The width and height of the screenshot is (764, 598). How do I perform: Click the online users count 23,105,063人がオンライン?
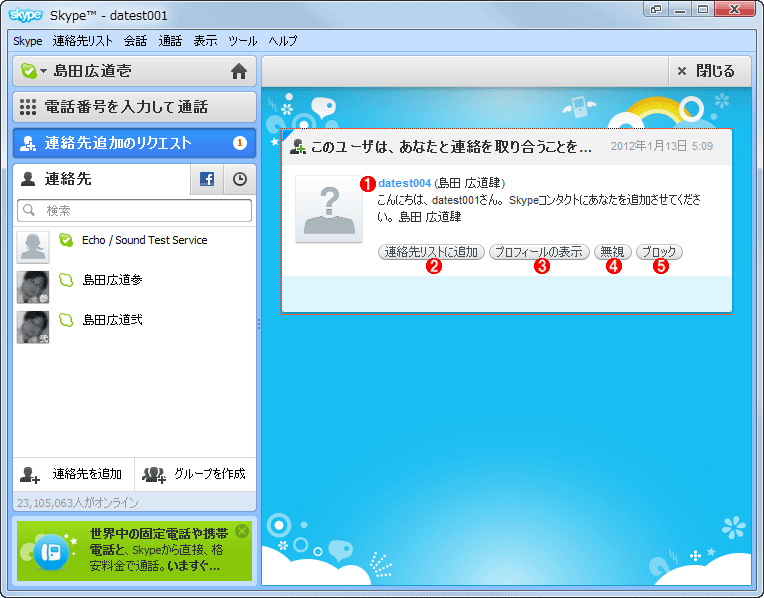(77, 502)
